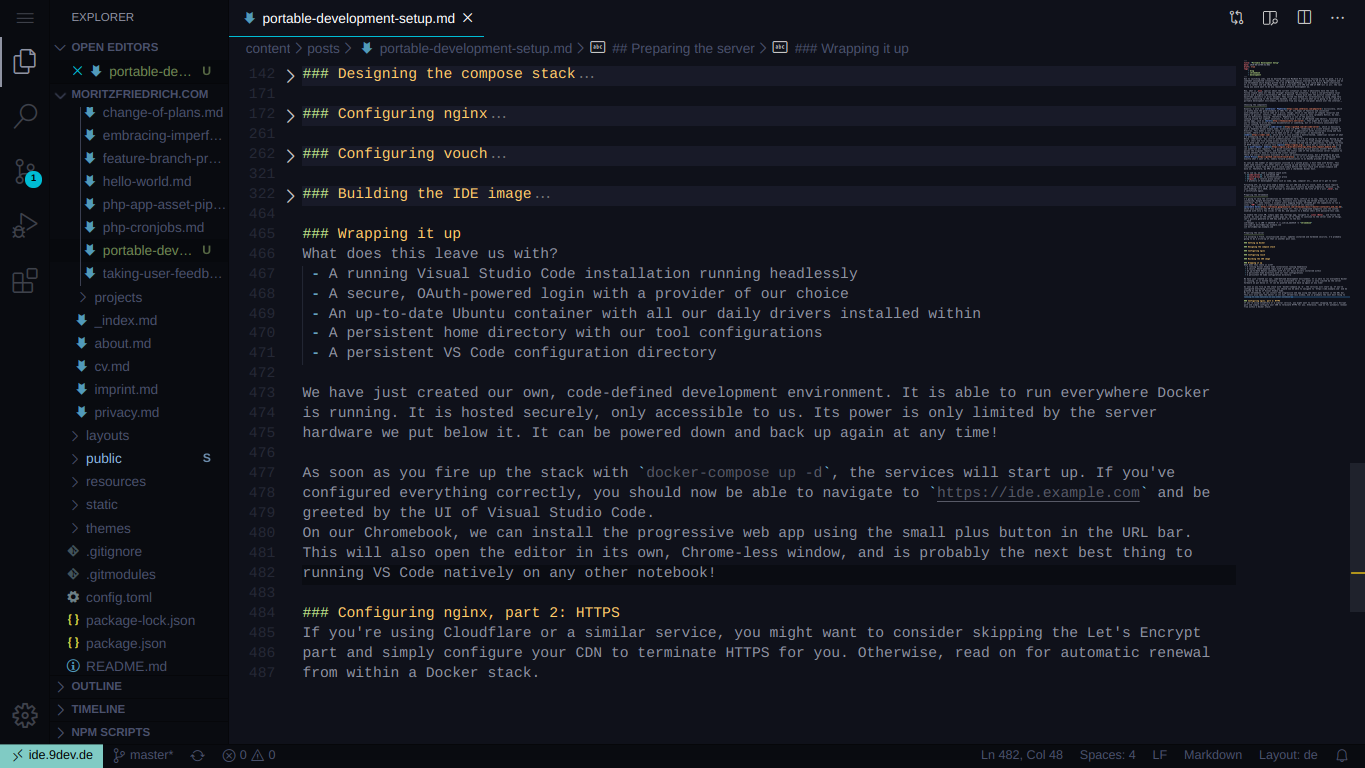Open package-lock.json file

click(x=140, y=620)
